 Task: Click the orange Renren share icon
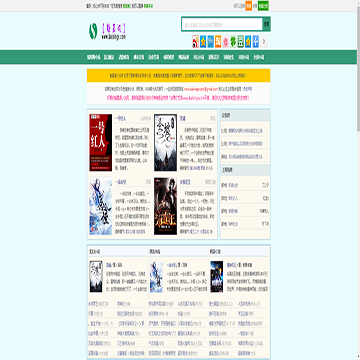point(218,41)
